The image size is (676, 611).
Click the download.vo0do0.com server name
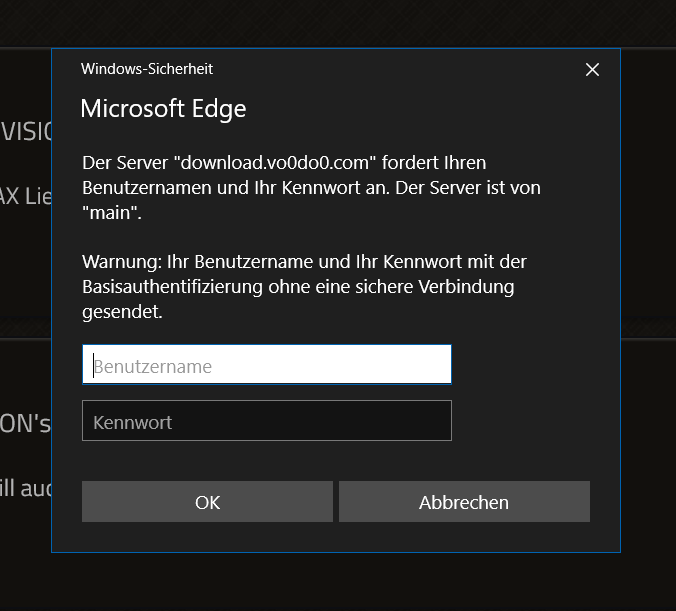pos(264,161)
